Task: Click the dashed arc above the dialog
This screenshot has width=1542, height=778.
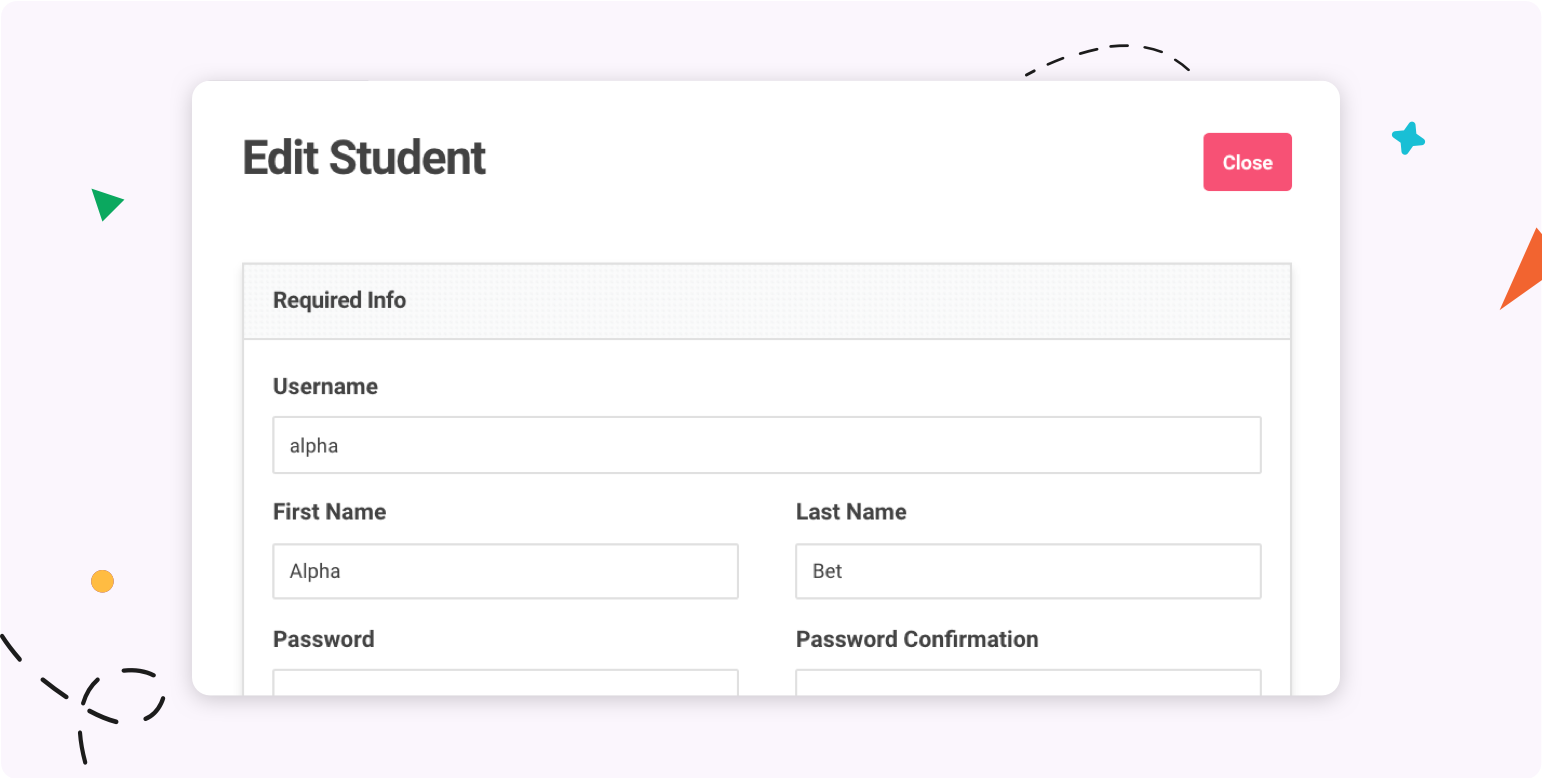Action: click(x=1108, y=59)
